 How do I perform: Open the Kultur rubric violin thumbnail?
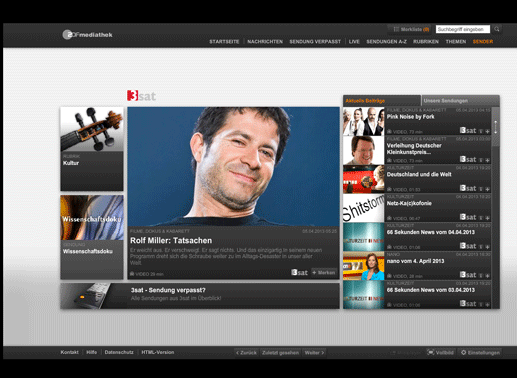(x=92, y=129)
